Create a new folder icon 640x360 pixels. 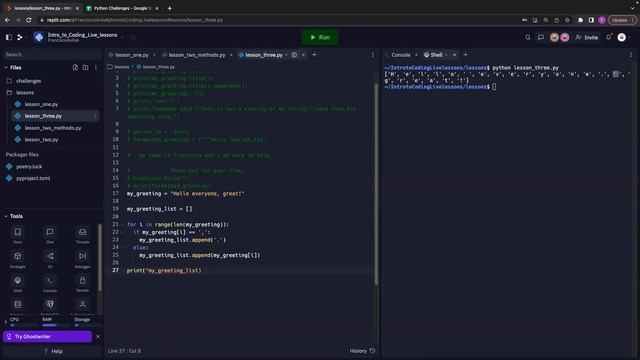pos(85,67)
